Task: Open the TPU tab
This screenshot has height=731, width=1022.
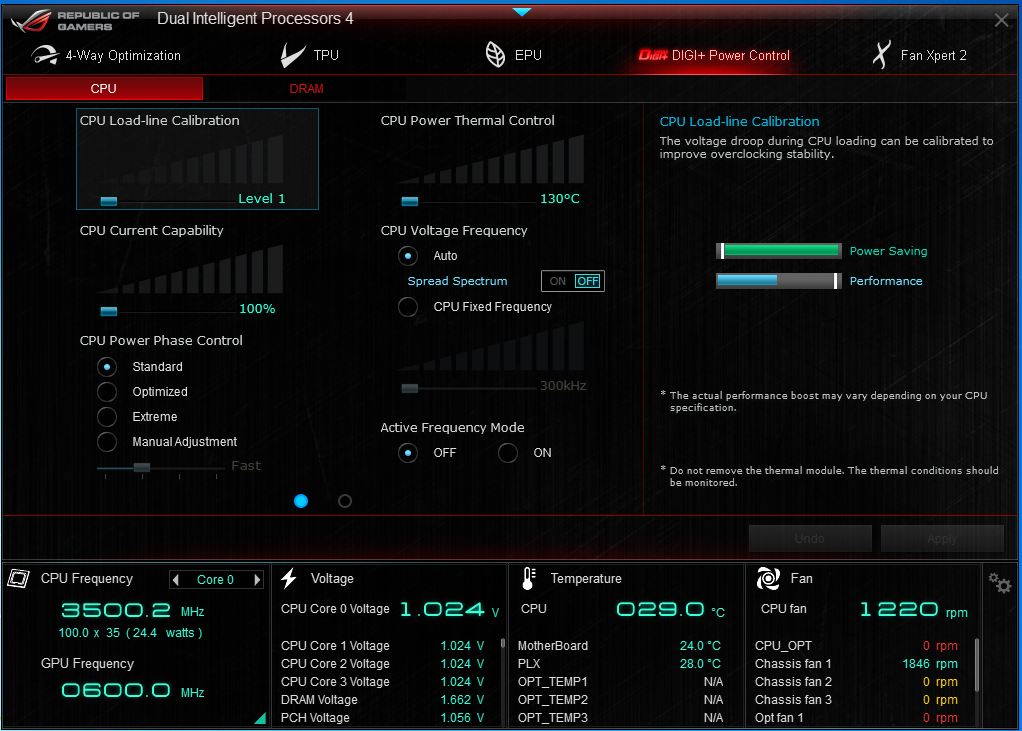Action: point(310,55)
